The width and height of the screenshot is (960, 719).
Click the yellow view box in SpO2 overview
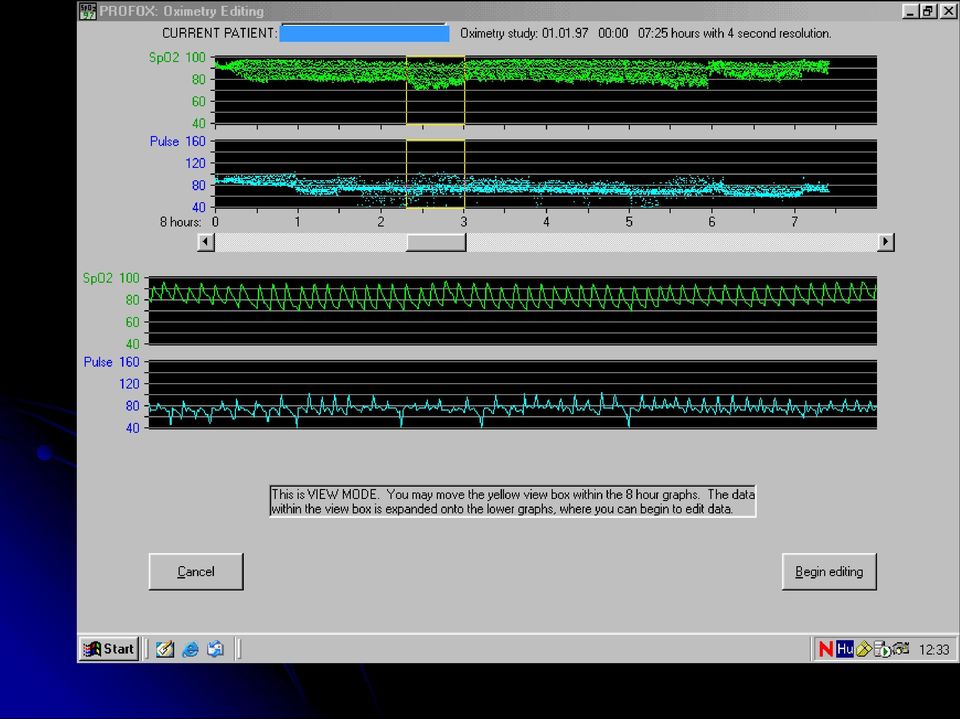[435, 90]
